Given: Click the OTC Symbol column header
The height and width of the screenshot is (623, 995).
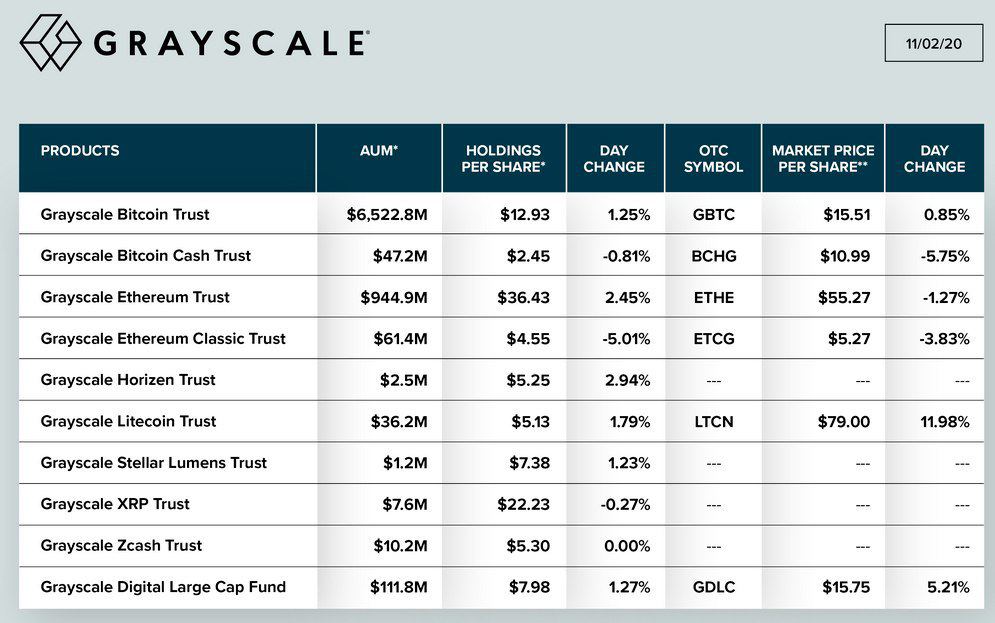Looking at the screenshot, I should pos(713,158).
